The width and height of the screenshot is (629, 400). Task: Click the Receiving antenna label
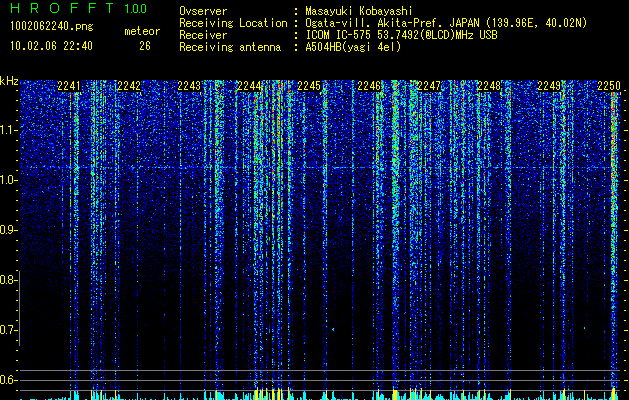[230, 47]
